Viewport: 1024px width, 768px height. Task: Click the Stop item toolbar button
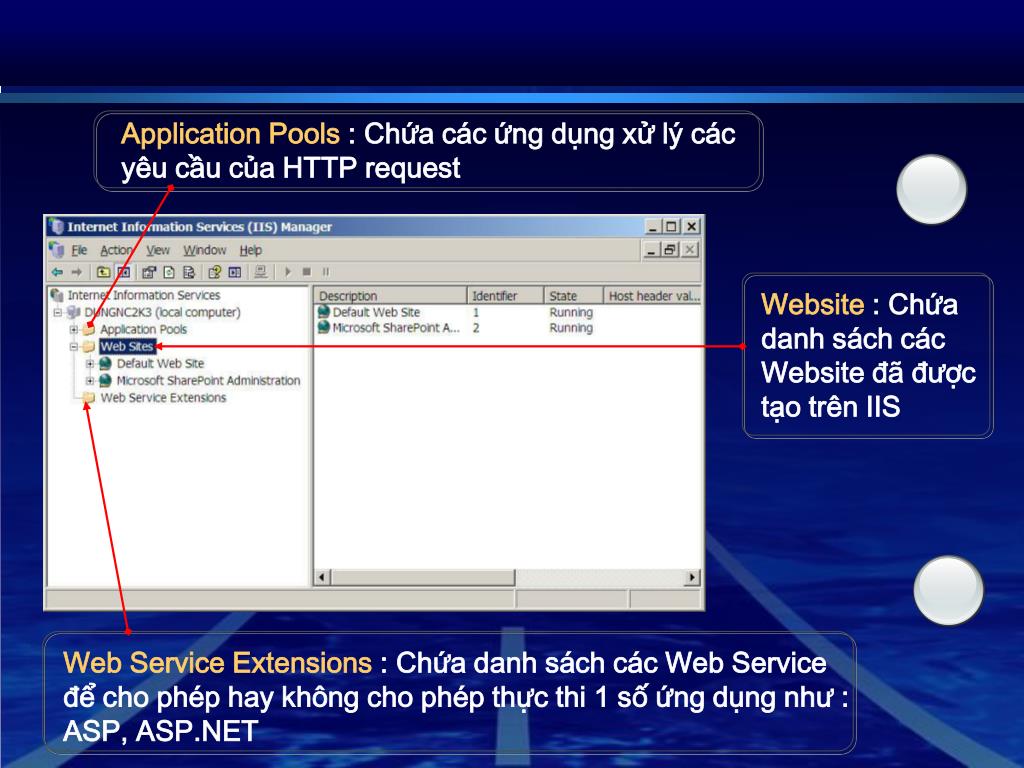pos(306,272)
